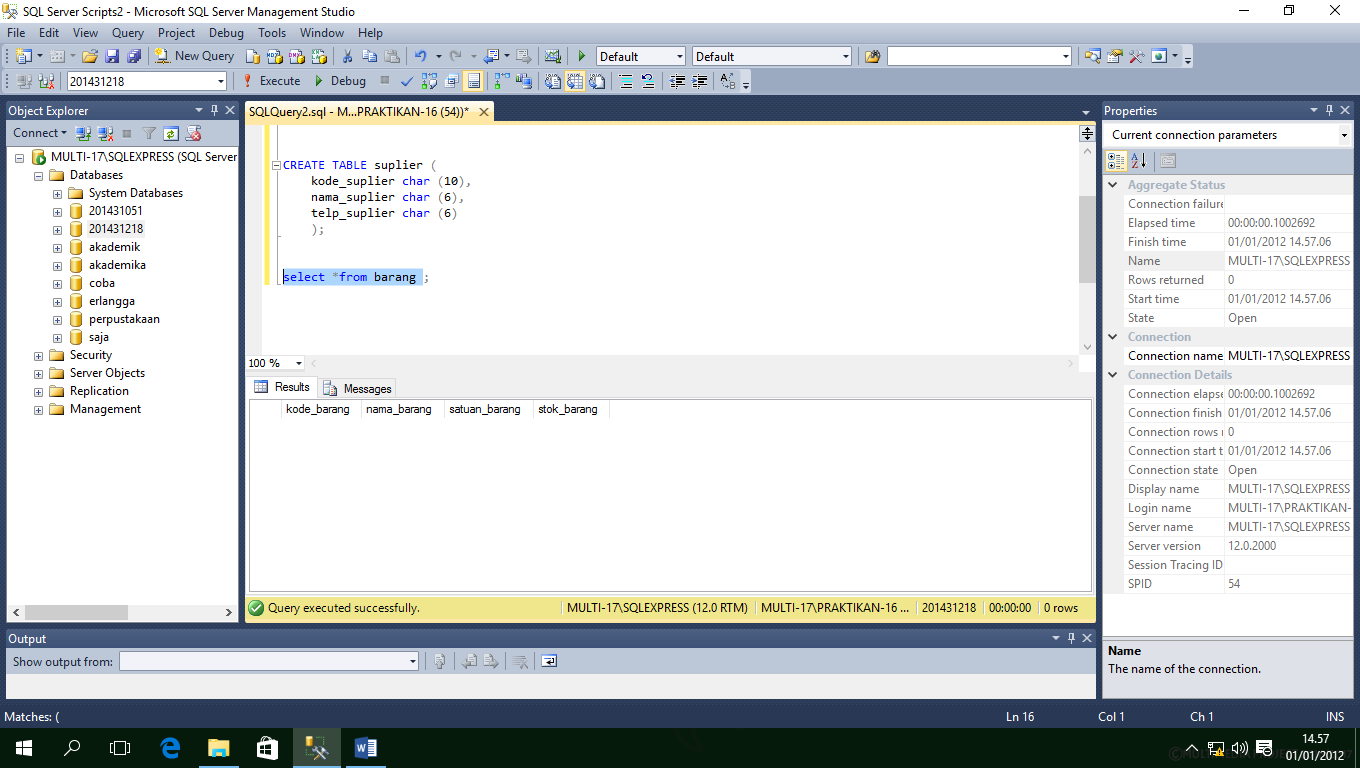Switch Properties to alphabetical sorting
Viewport: 1360px width, 768px height.
(x=1138, y=160)
